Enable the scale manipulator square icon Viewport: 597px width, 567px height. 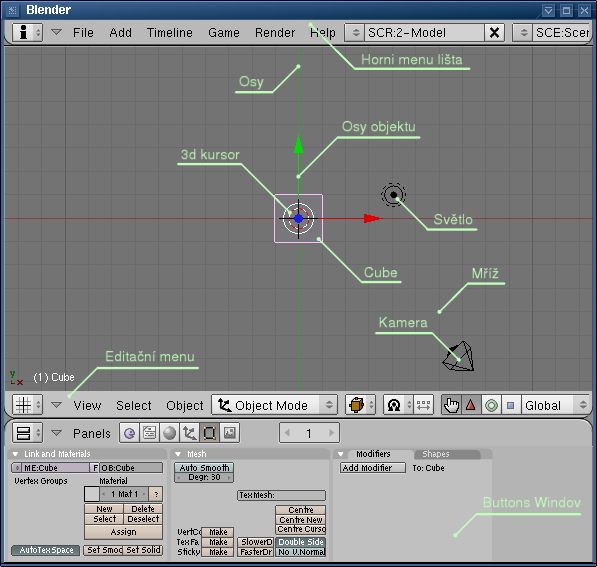(x=511, y=405)
